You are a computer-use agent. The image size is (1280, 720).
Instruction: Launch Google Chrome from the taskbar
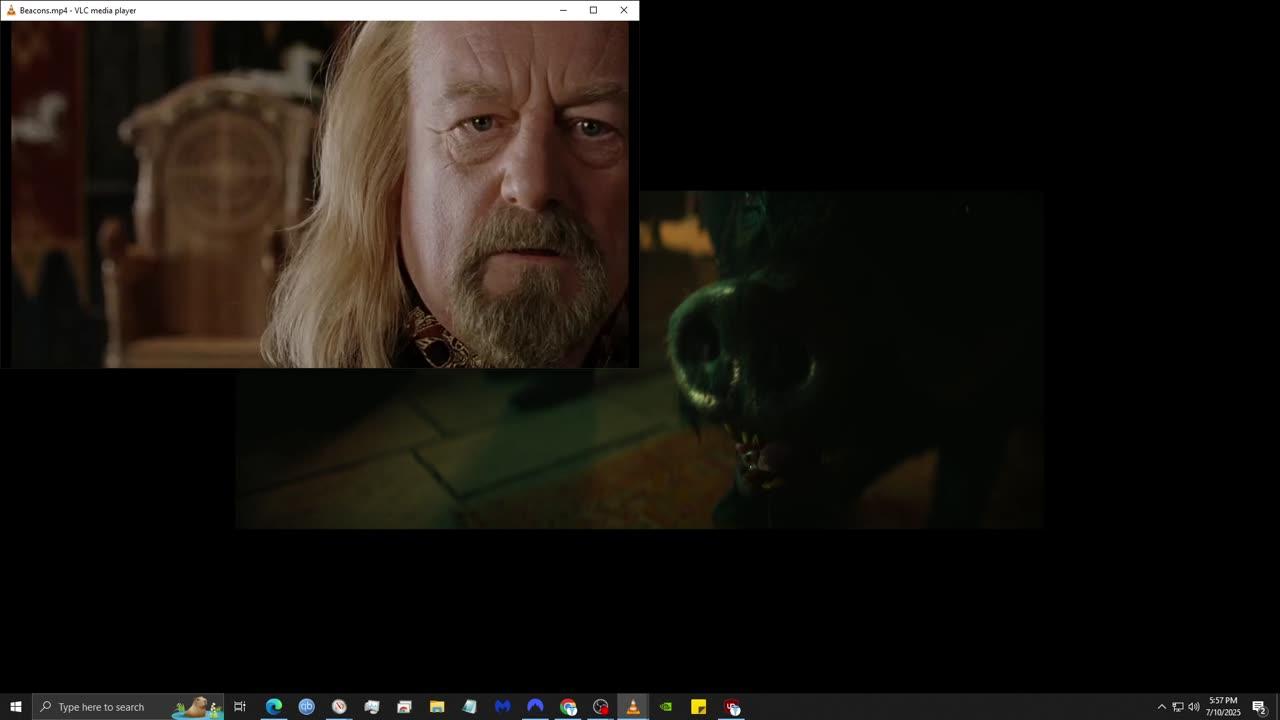568,707
